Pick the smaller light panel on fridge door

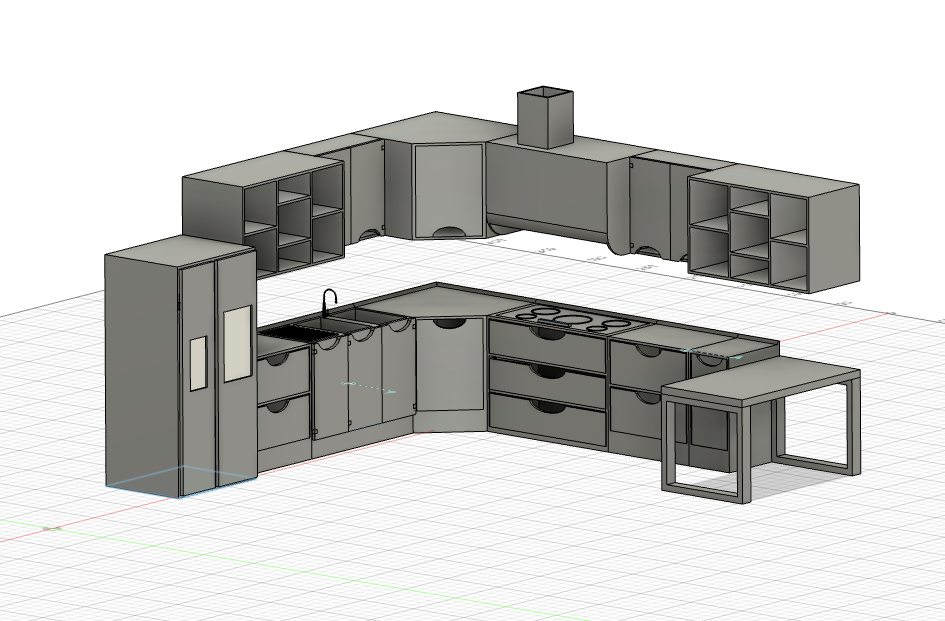pyautogui.click(x=198, y=364)
